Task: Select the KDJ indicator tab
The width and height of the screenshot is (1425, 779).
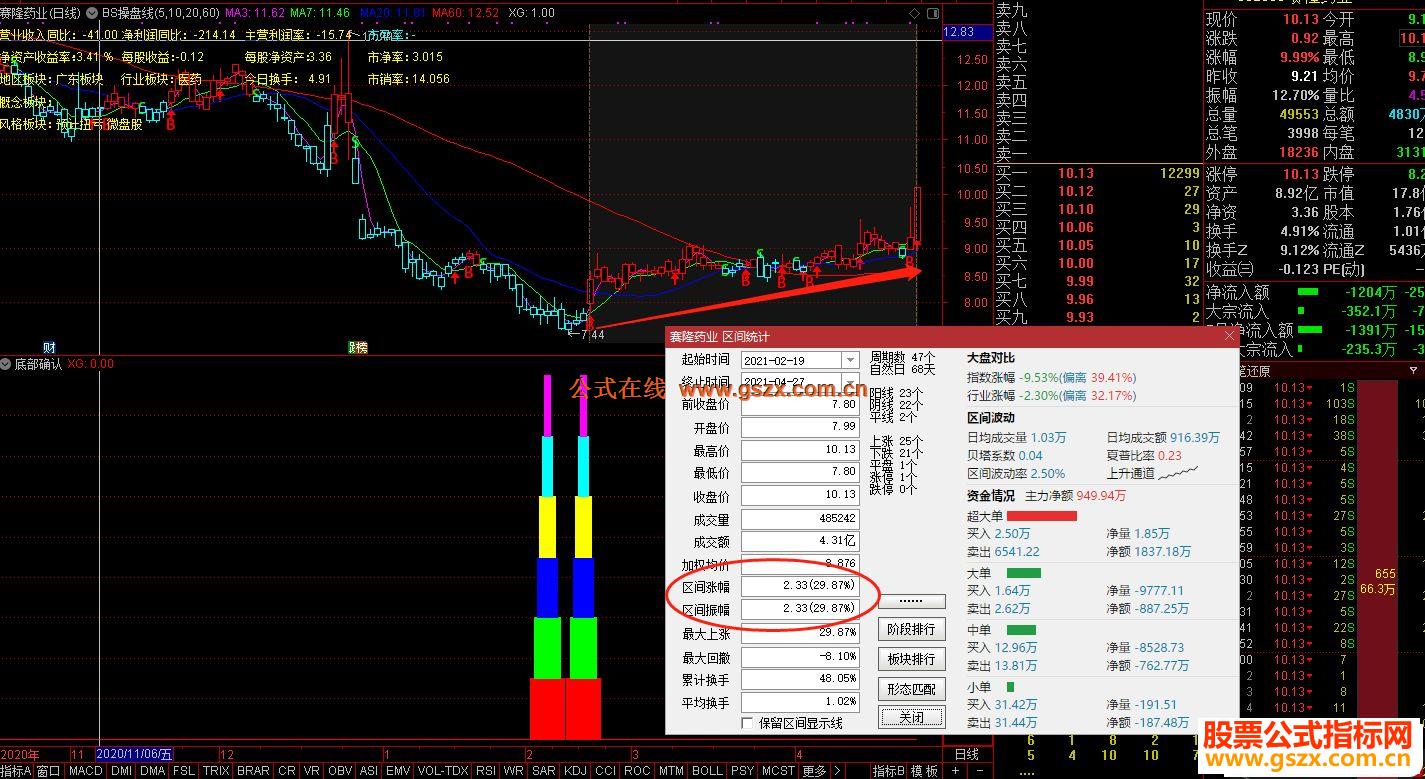Action: tap(575, 771)
